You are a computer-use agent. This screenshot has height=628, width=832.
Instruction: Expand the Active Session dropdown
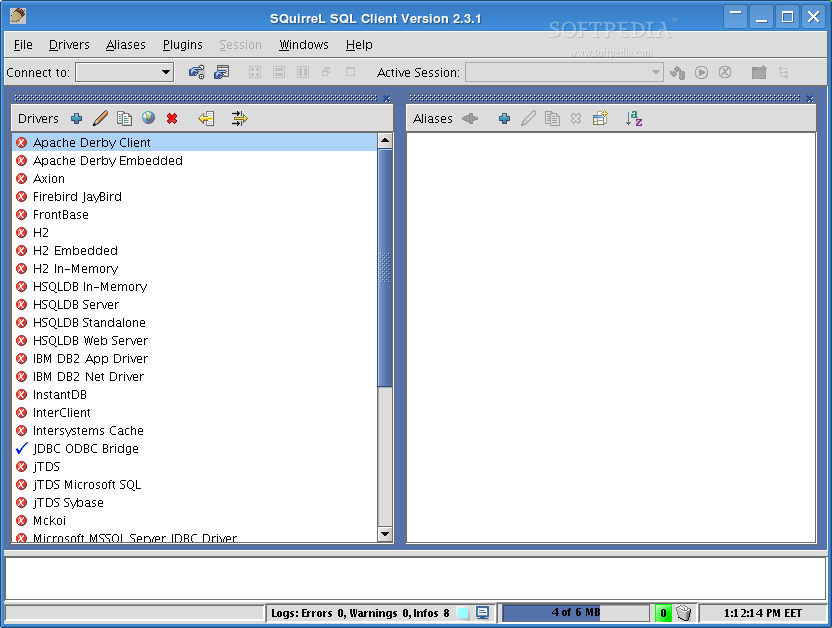(x=656, y=72)
